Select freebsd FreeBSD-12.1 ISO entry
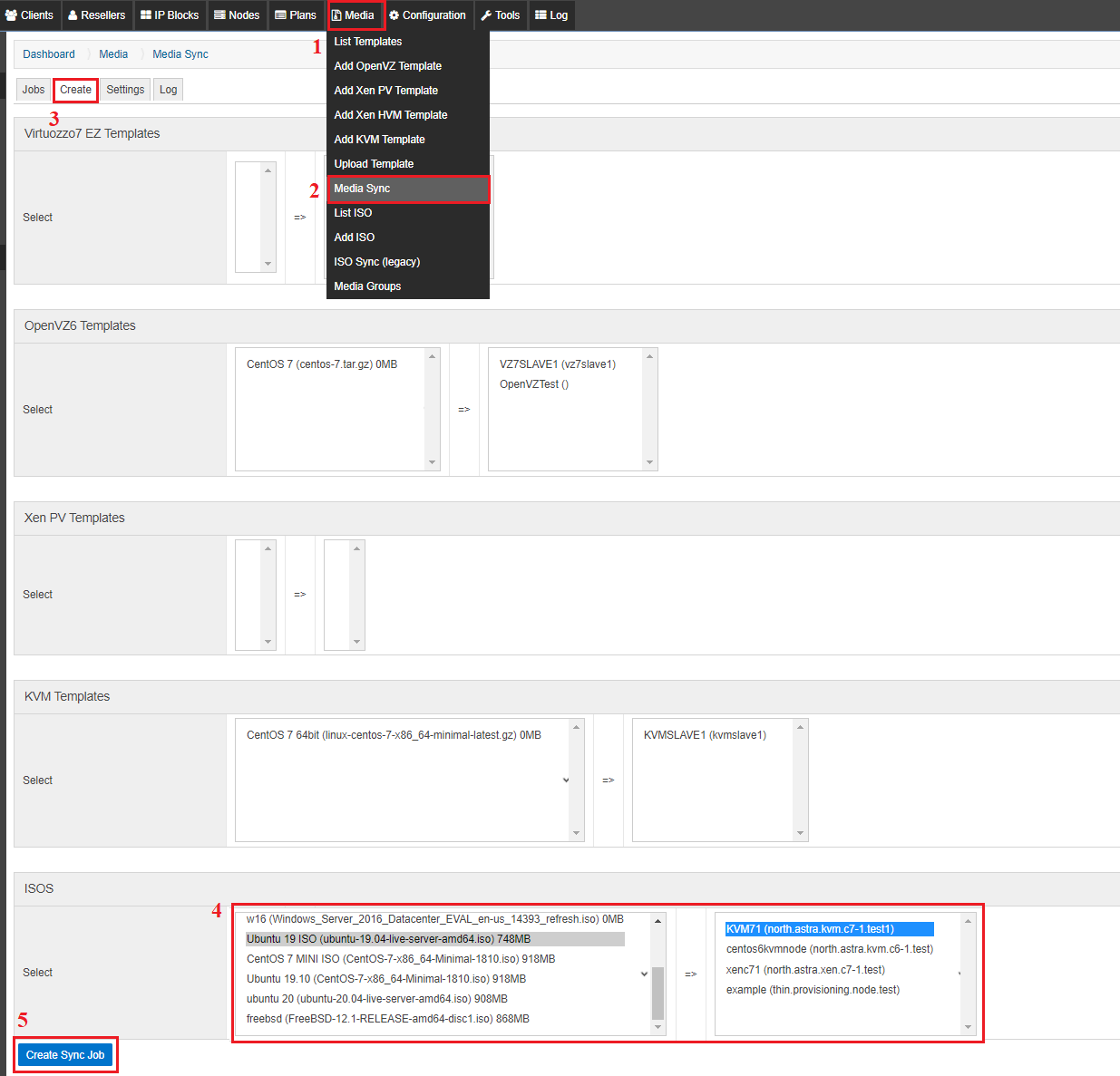 pos(388,1019)
